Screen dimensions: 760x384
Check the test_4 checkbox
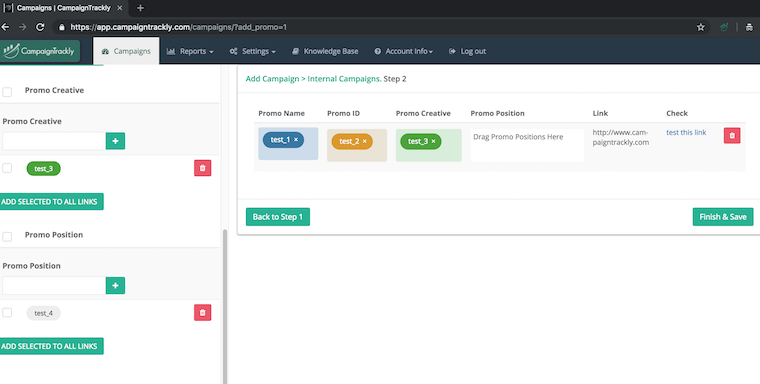click(x=7, y=313)
